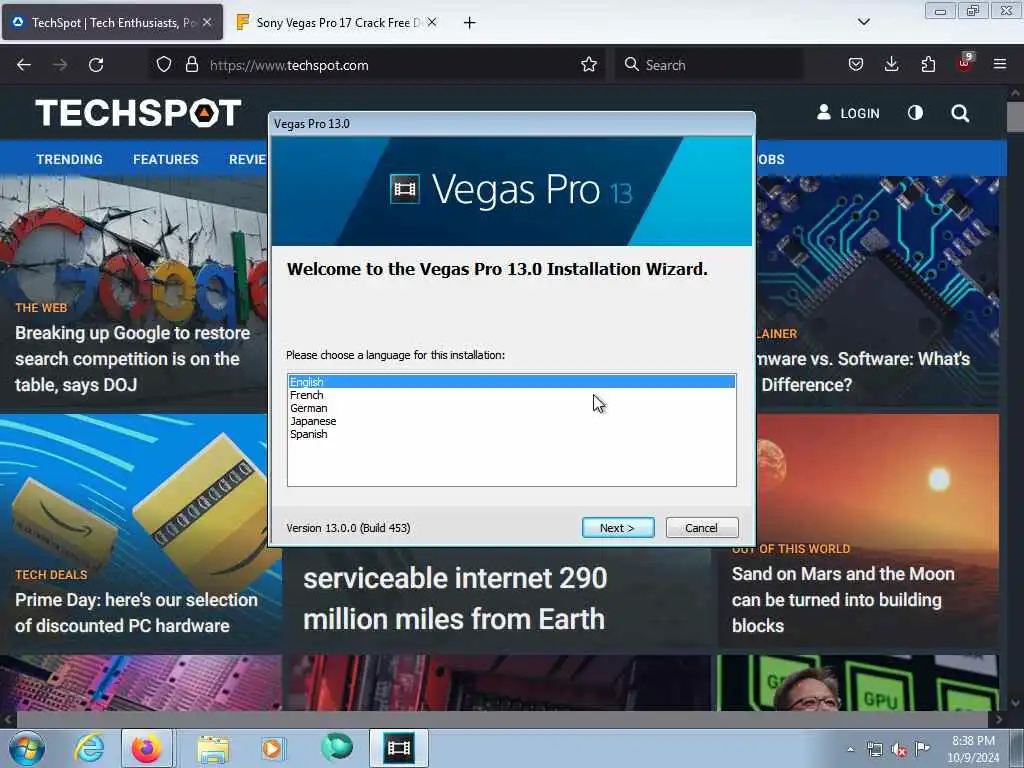This screenshot has width=1024, height=768.
Task: Open the Windows Start menu
Action: 27,748
